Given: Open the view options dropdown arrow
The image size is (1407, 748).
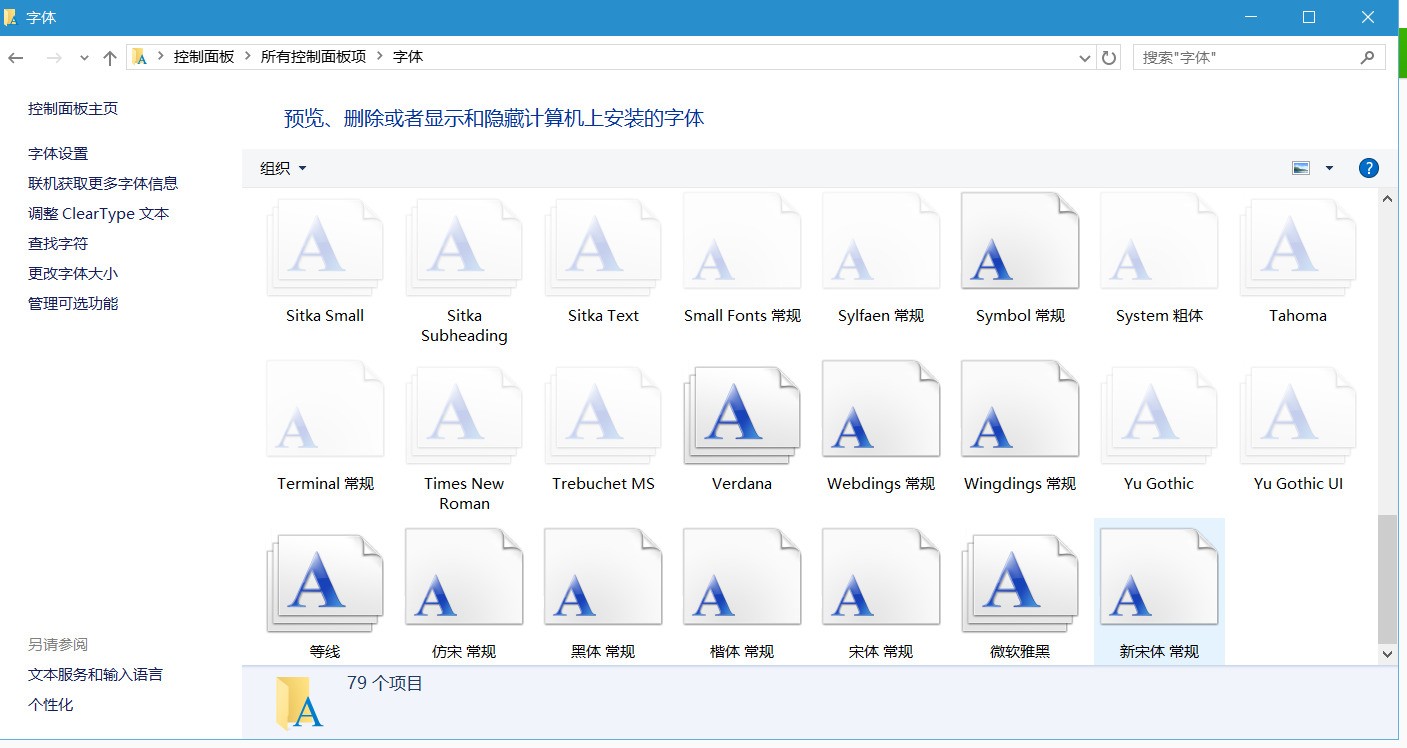Looking at the screenshot, I should click(1329, 168).
